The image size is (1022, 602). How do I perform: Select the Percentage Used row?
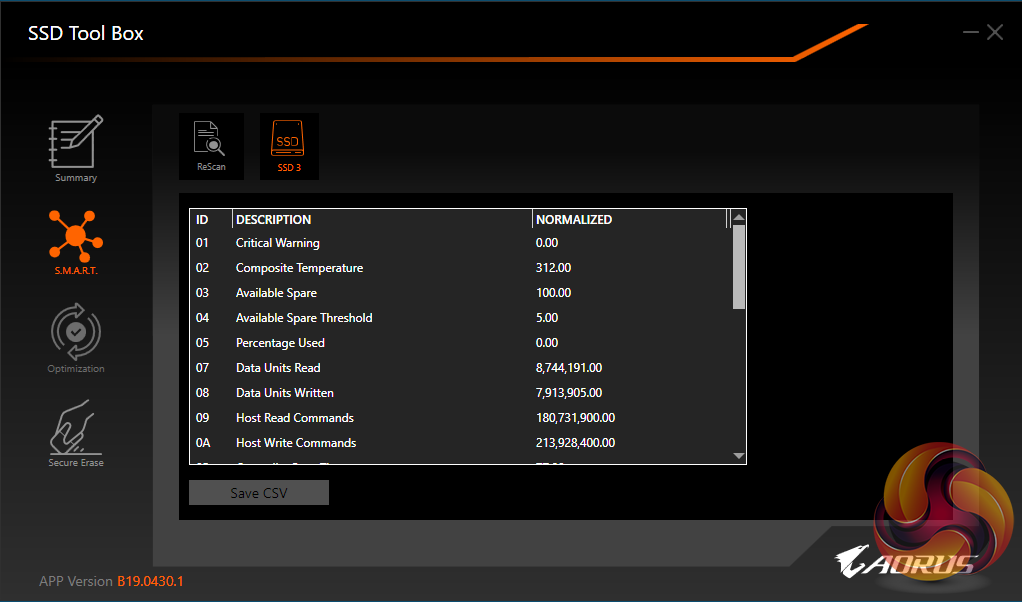460,343
